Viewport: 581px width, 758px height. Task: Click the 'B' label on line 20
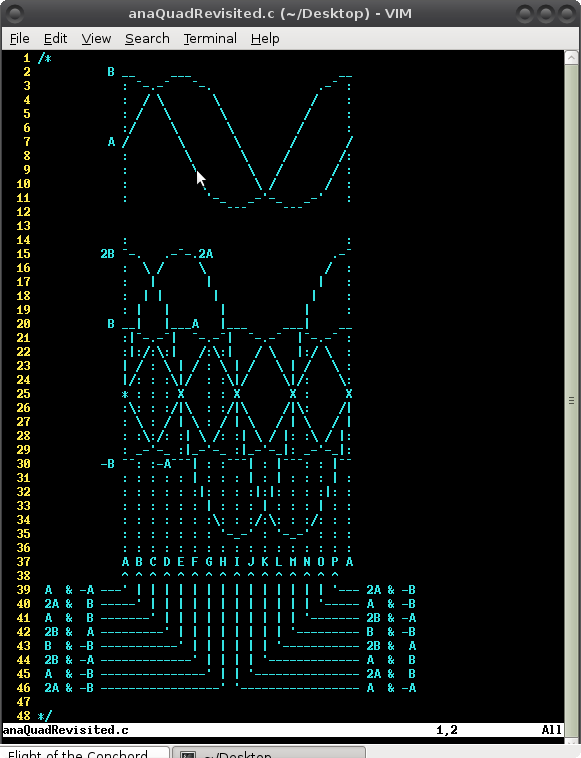click(111, 324)
